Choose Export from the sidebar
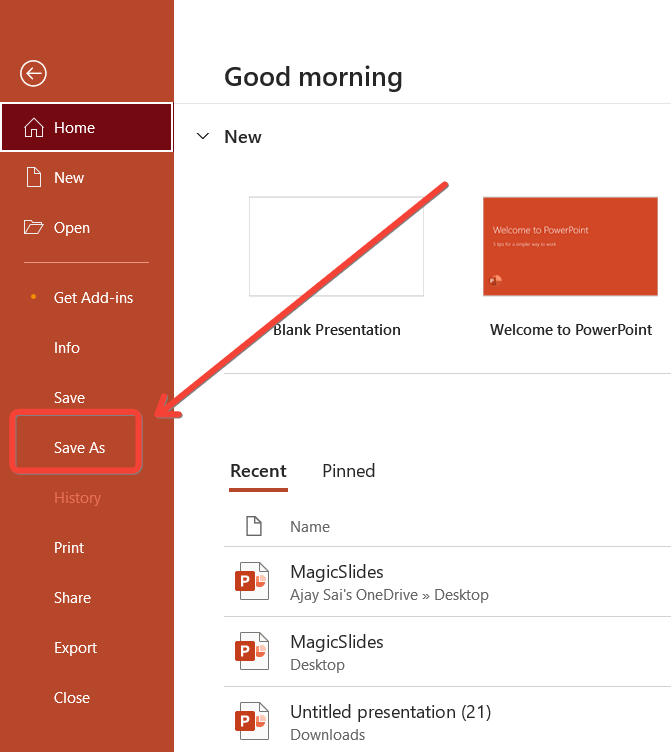The width and height of the screenshot is (671, 752). (75, 648)
